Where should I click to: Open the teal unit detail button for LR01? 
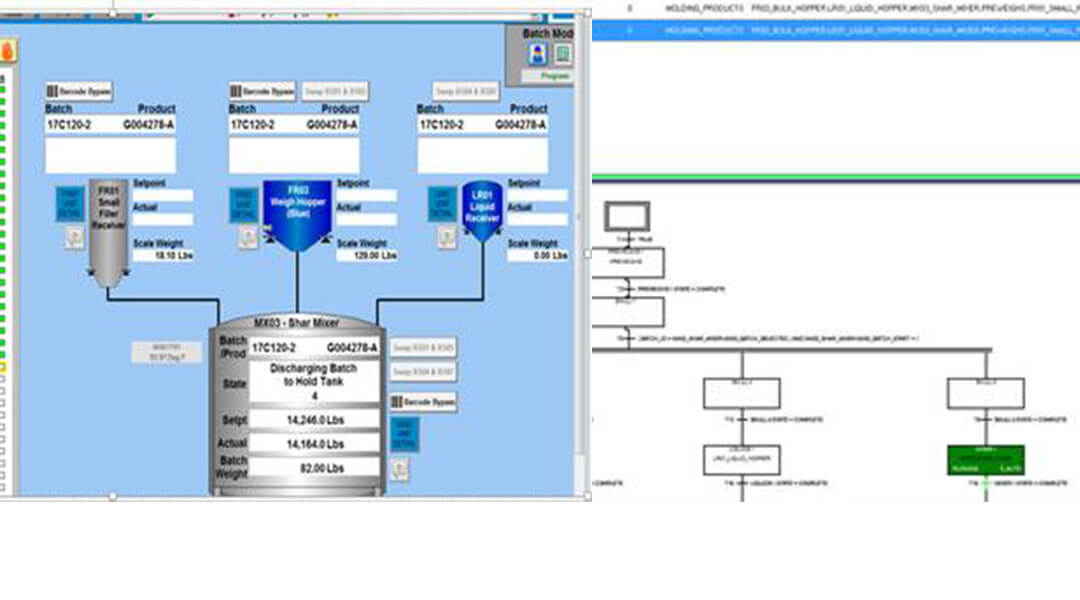pyautogui.click(x=442, y=205)
